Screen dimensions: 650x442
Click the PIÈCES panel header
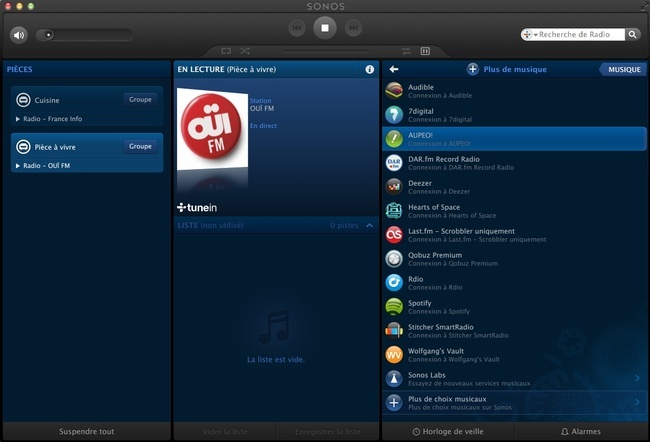[19, 69]
